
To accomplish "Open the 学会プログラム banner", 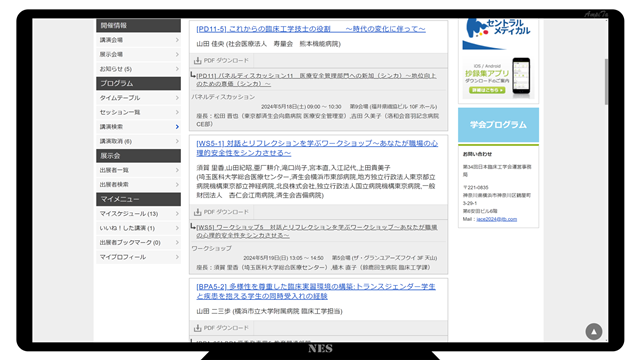I will (498, 125).
